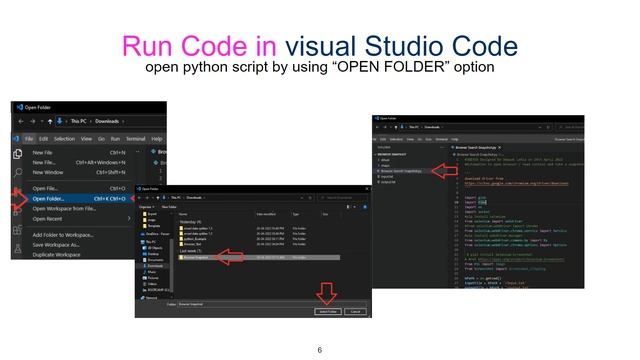
Task: Open the Run menu in left screenshot
Action: pos(115,139)
